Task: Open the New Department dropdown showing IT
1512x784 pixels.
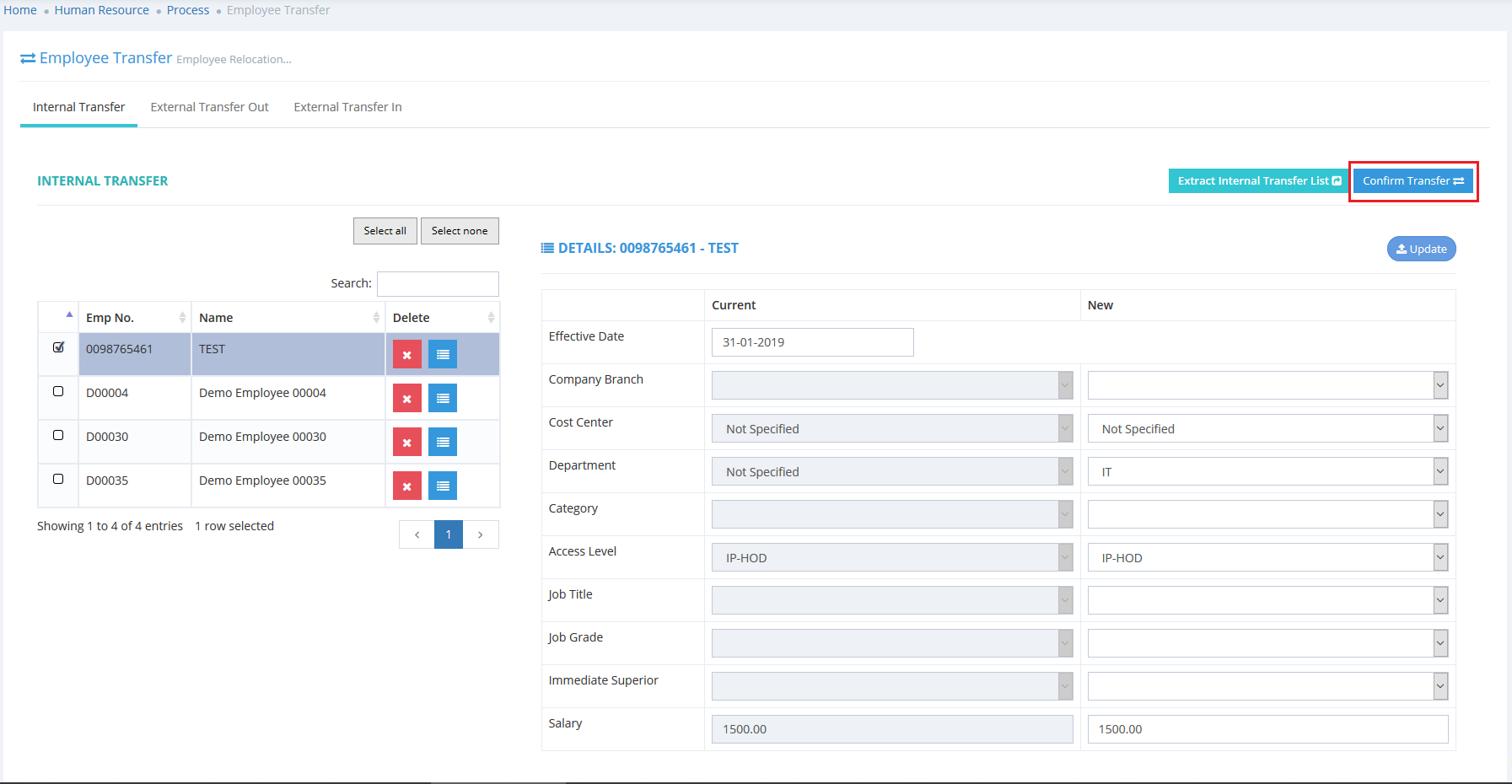Action: click(x=1267, y=472)
